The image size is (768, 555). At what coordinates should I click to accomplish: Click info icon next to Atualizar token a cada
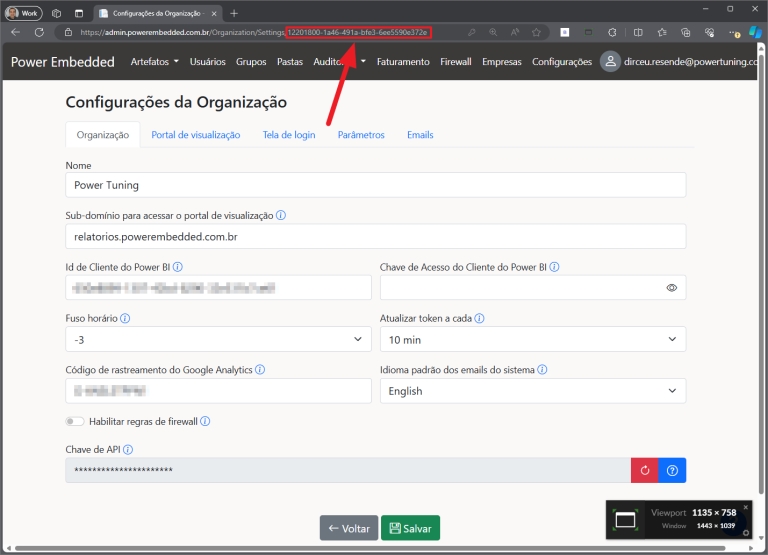tap(480, 319)
